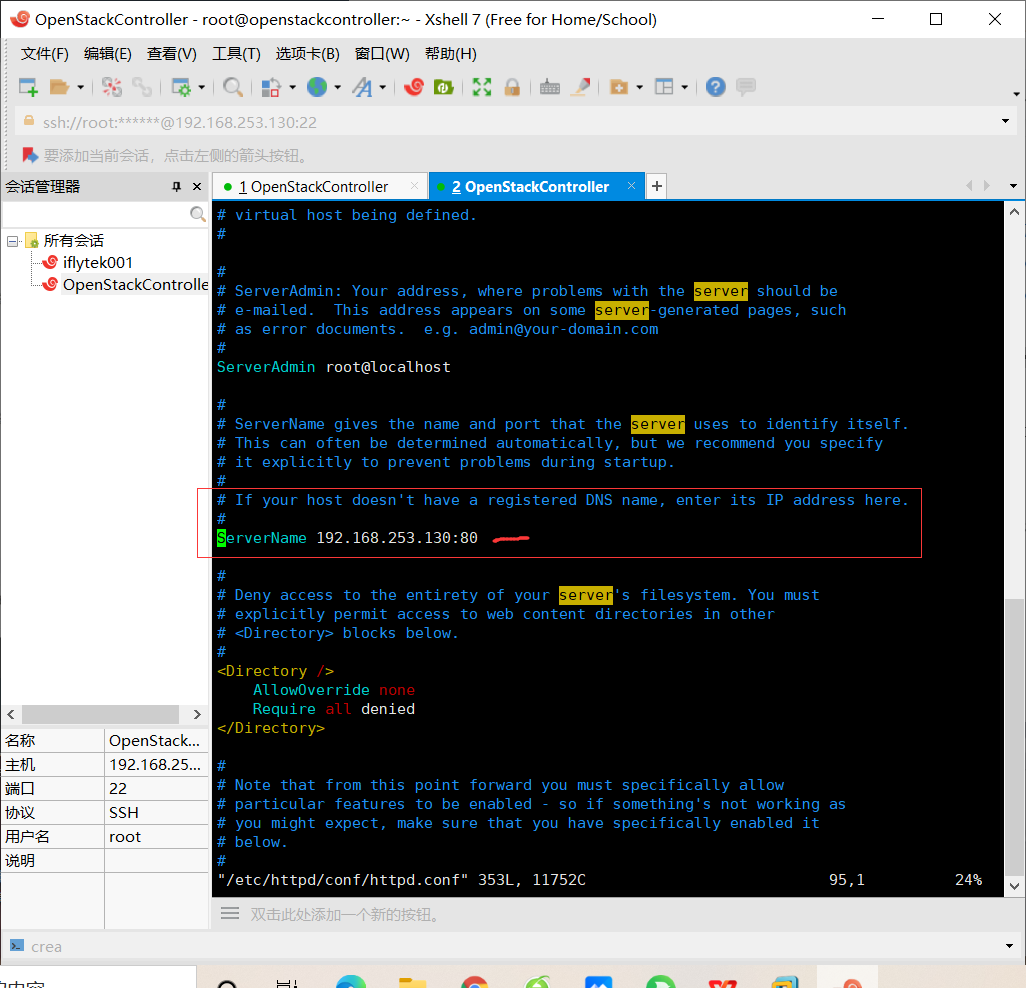Screen dimensions: 1026x988
Task: Click the globe encoding icon
Action: pos(317,87)
